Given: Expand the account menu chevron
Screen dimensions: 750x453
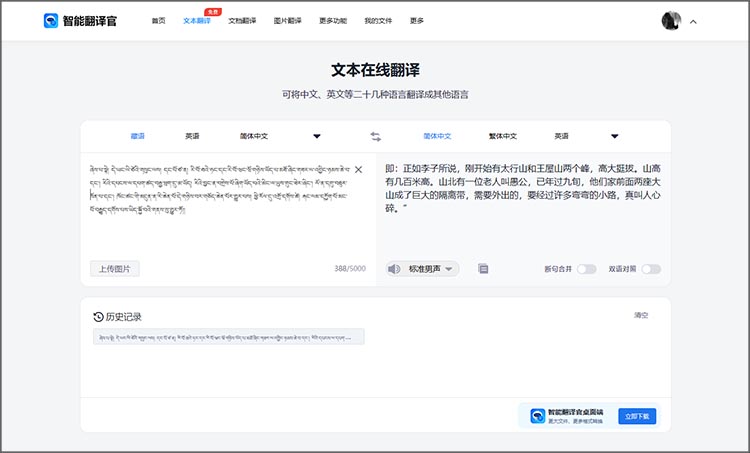Looking at the screenshot, I should coord(693,21).
